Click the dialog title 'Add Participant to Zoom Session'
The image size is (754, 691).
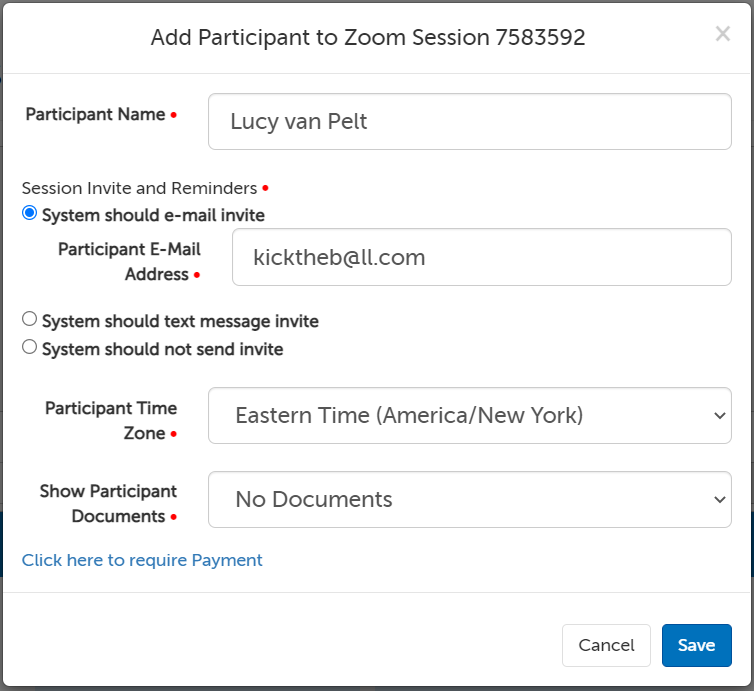tap(367, 38)
